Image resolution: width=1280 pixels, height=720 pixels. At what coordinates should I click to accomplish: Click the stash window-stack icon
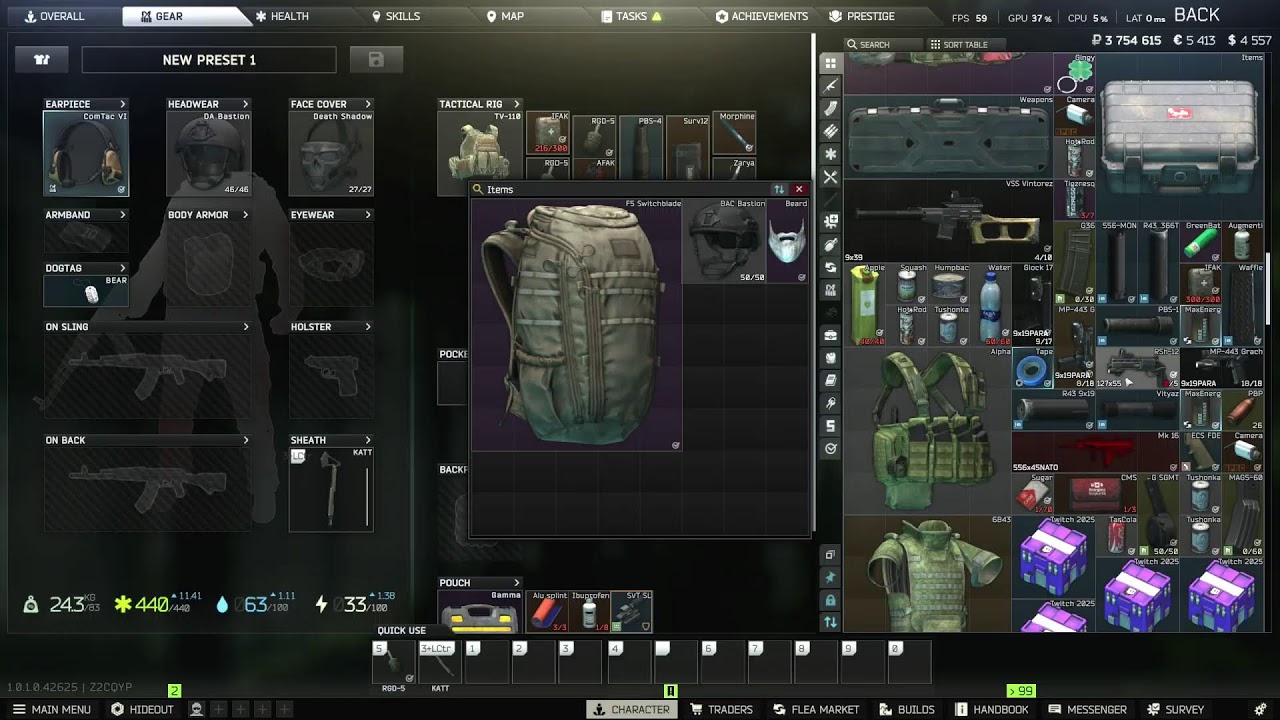[x=830, y=555]
